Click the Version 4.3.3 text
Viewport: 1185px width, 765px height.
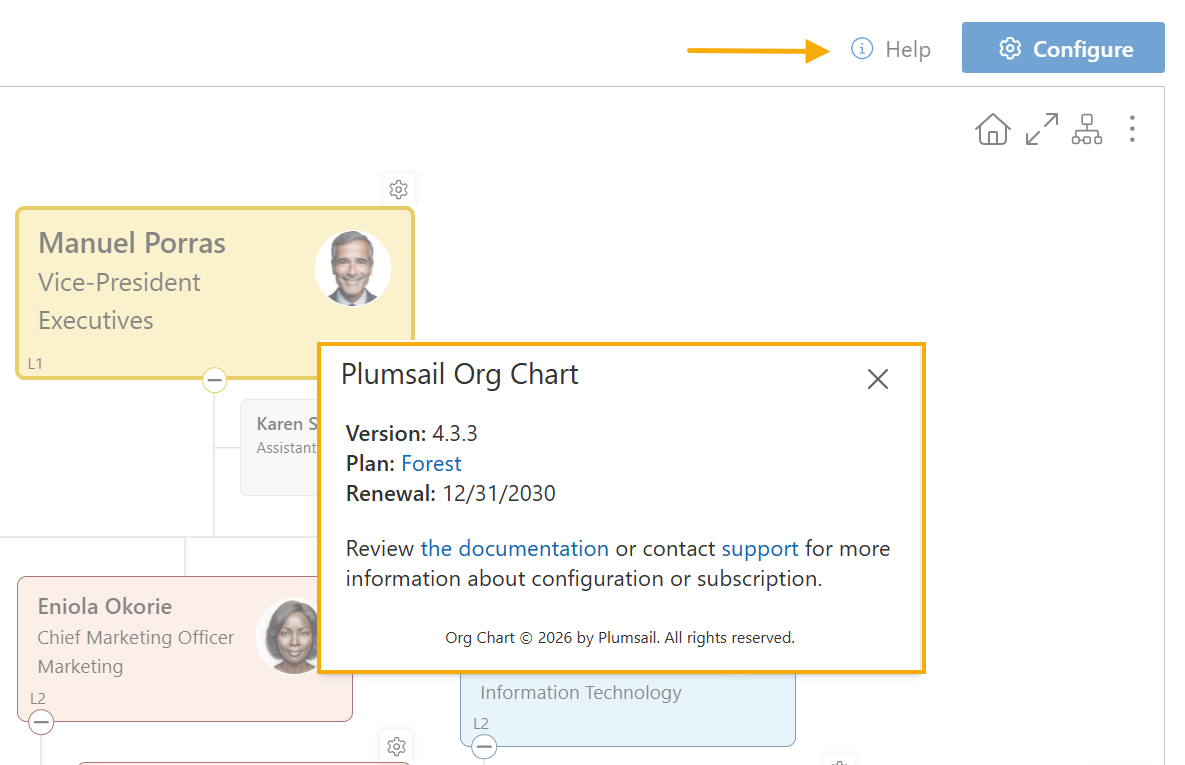(x=412, y=433)
